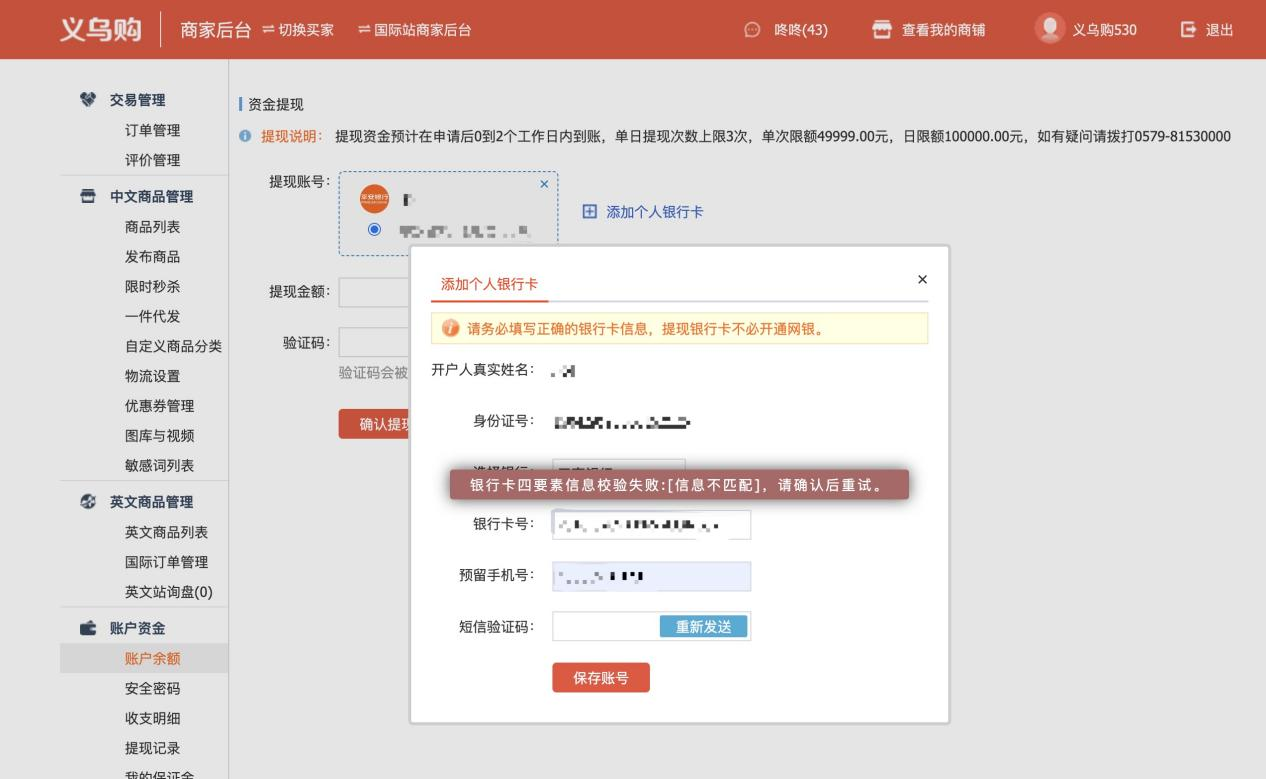Click the 英文商品管理 globe icon
Image resolution: width=1266 pixels, height=779 pixels.
(86, 502)
